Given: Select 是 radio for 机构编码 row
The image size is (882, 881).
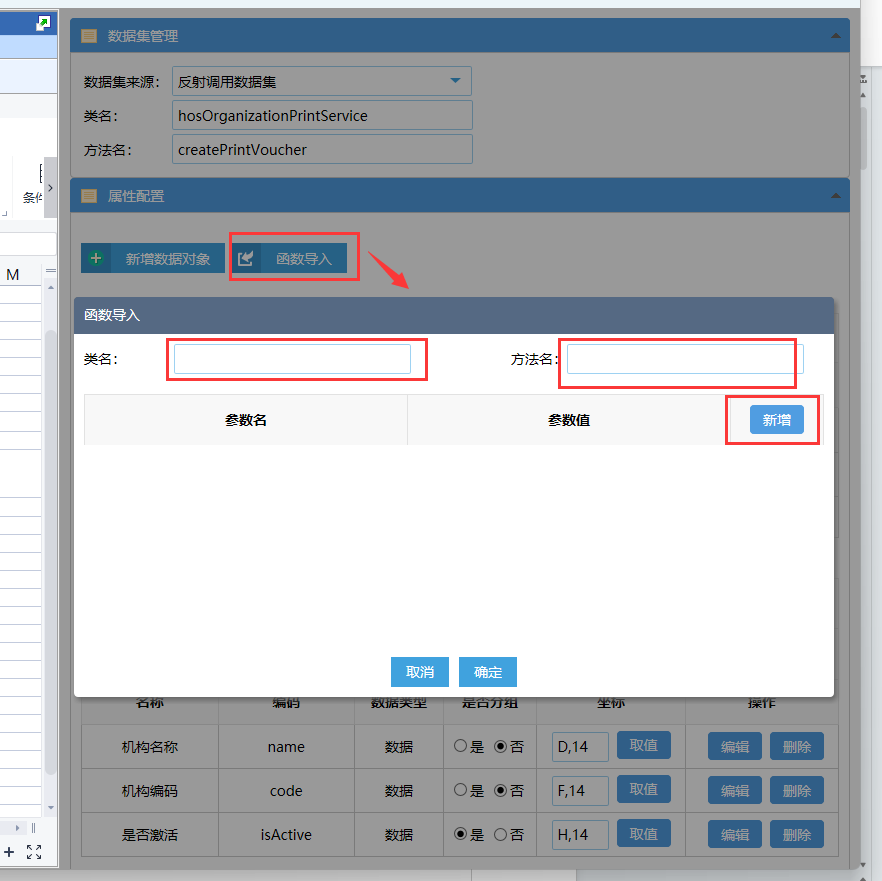Looking at the screenshot, I should 460,790.
